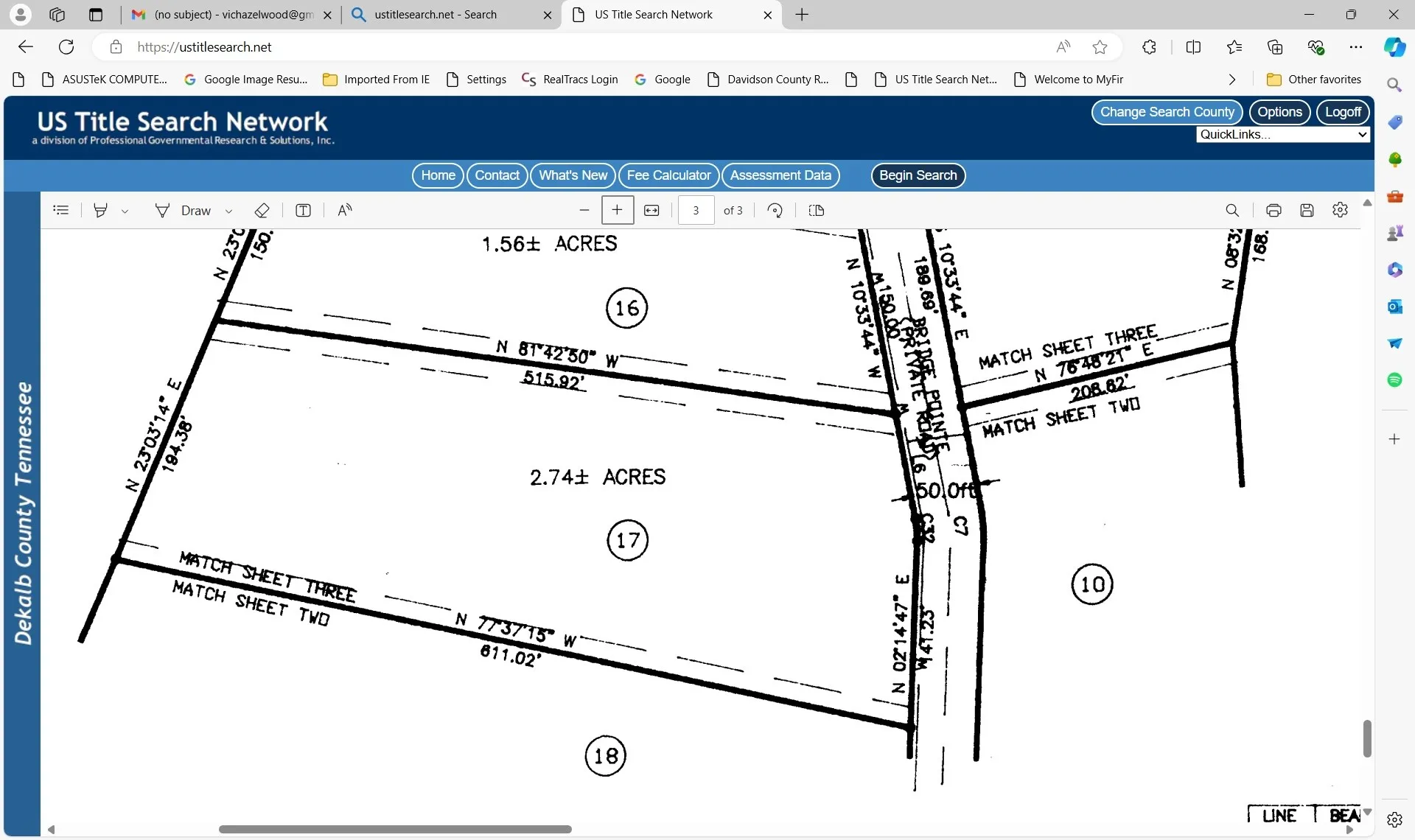Toggle the Draw tool
The width and height of the screenshot is (1415, 840).
(x=184, y=211)
